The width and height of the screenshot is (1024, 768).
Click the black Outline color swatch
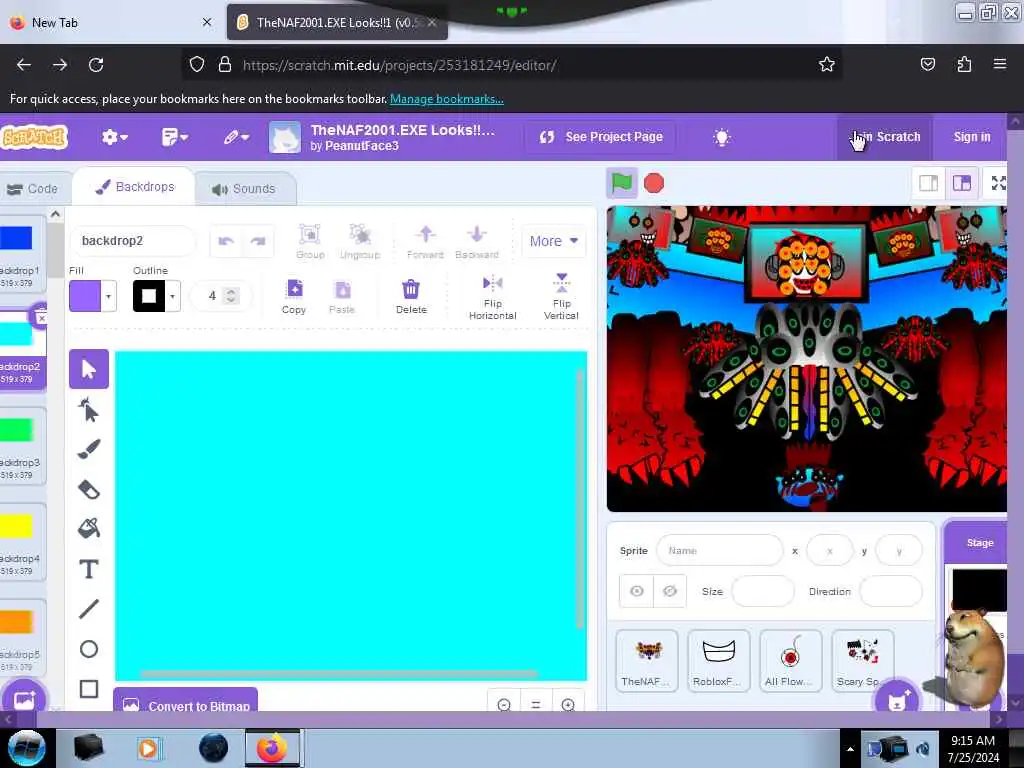[x=149, y=296]
